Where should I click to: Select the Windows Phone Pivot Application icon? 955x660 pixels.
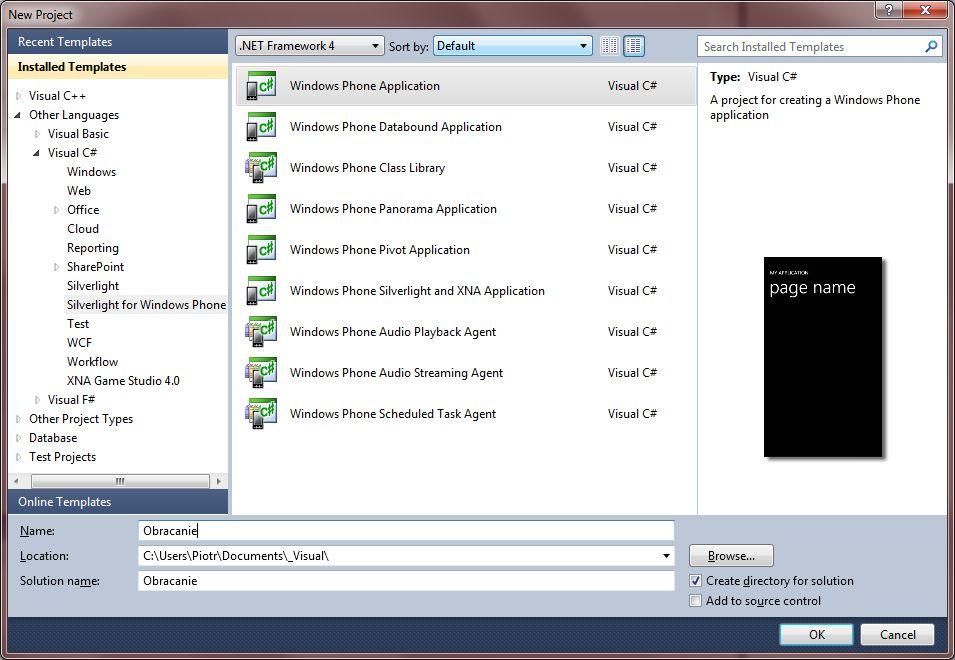click(261, 250)
